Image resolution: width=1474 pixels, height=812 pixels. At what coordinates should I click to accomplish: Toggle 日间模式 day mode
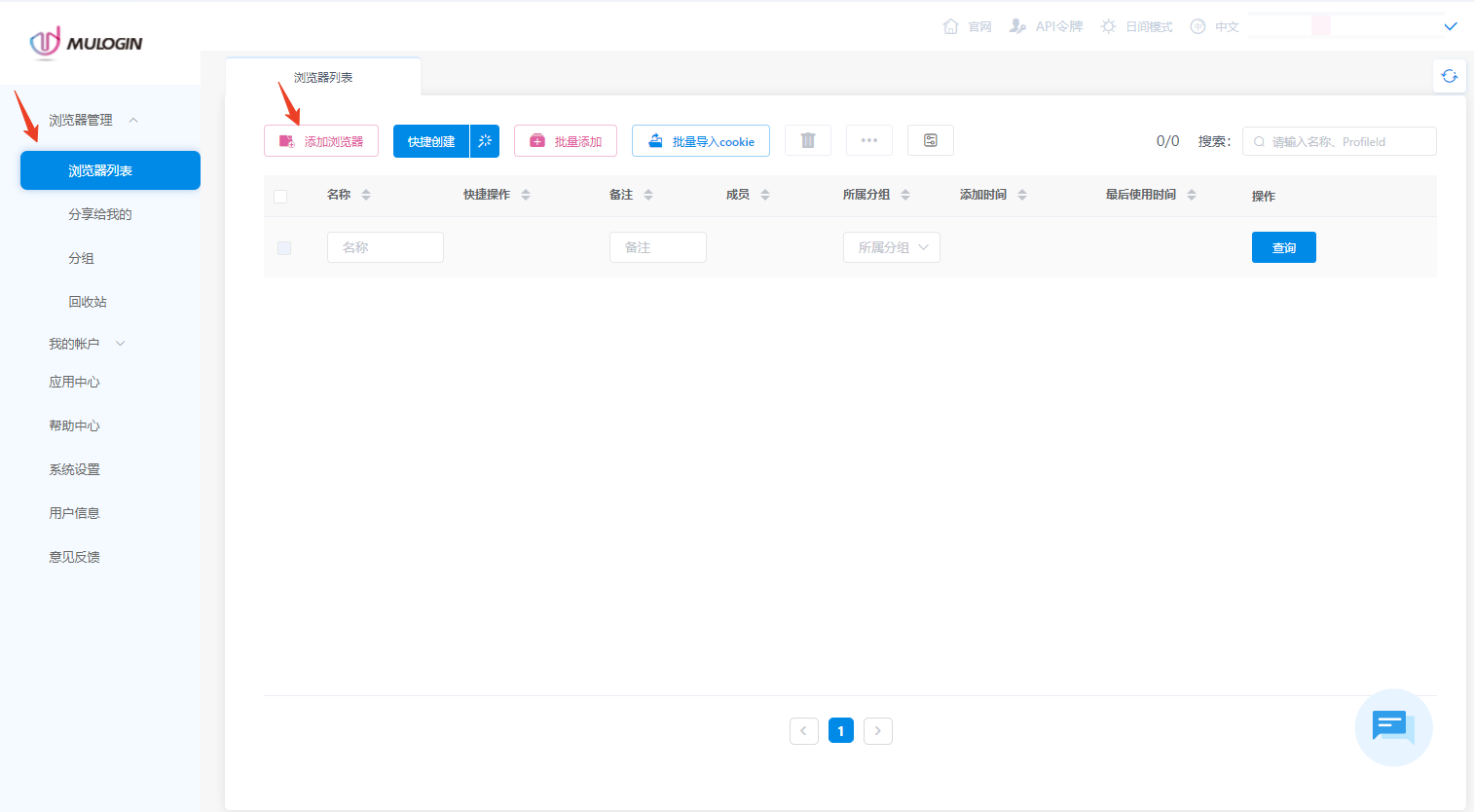pos(1136,26)
